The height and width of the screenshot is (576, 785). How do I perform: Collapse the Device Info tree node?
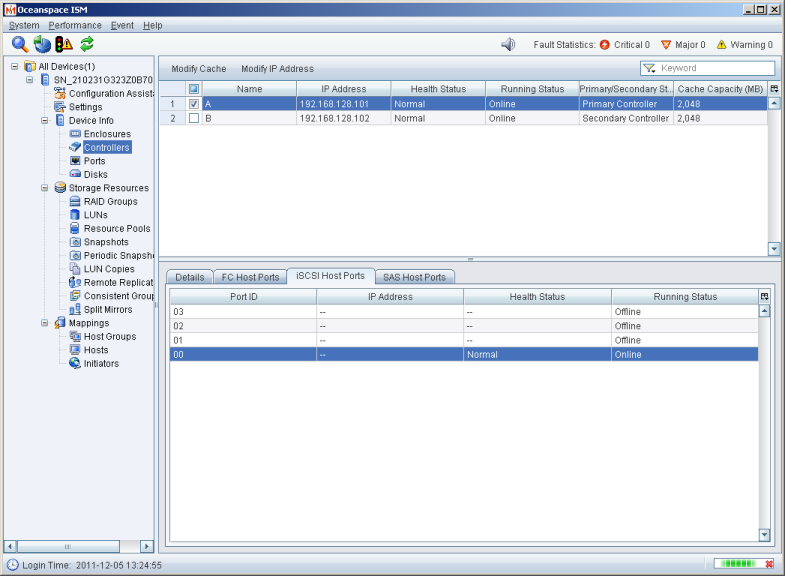click(x=45, y=120)
